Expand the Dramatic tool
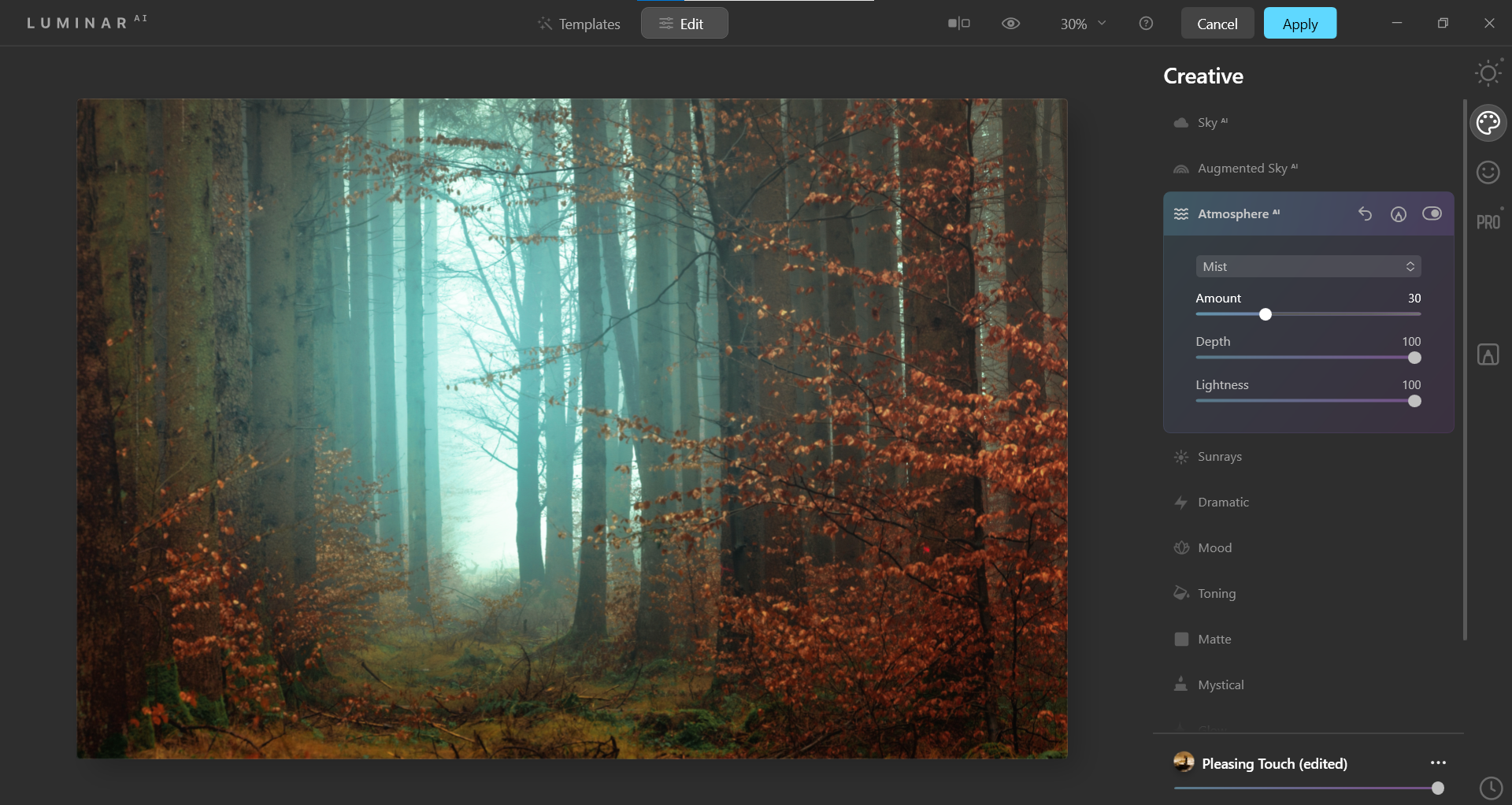Image resolution: width=1512 pixels, height=805 pixels. (x=1308, y=503)
